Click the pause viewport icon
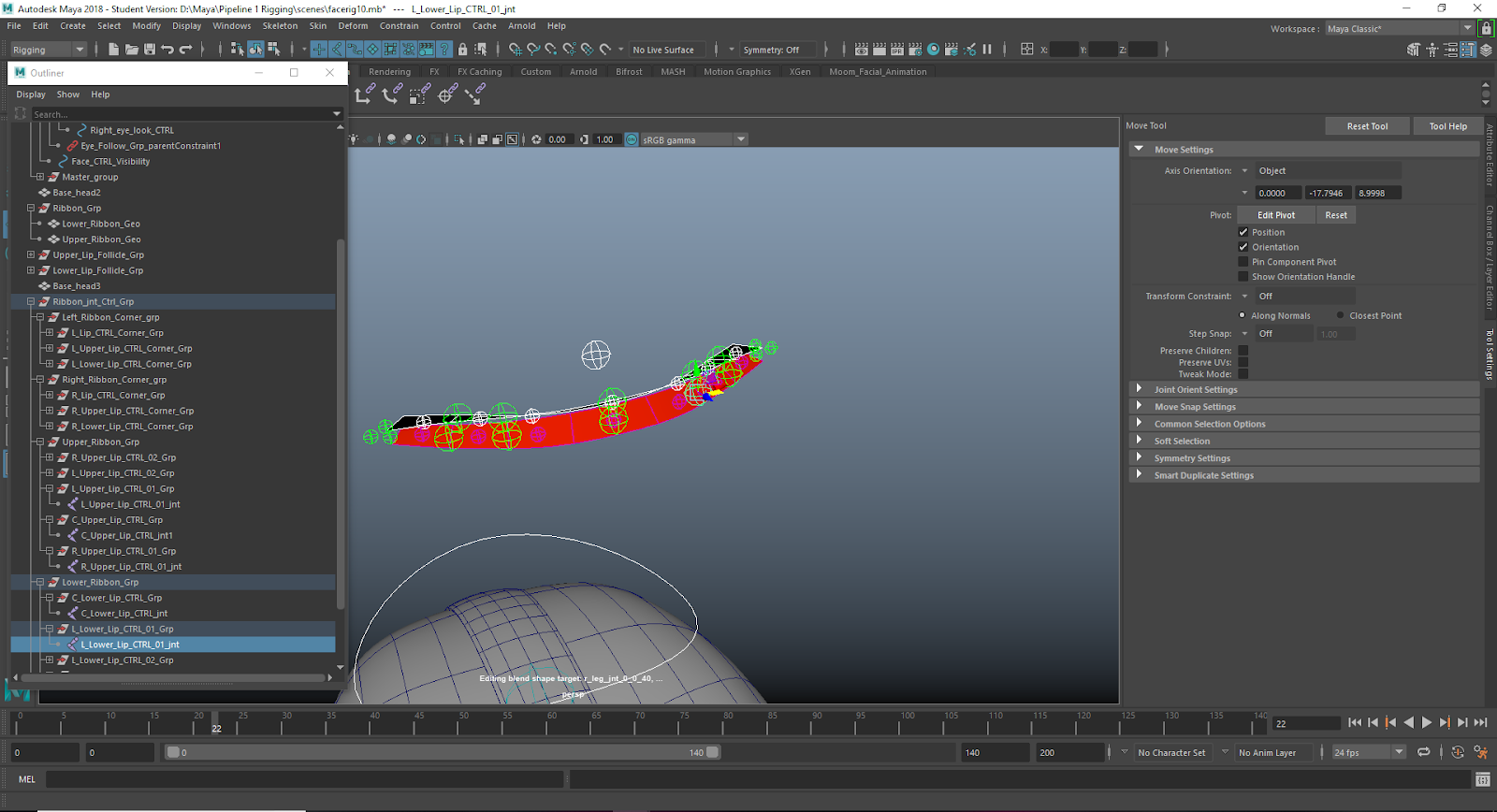This screenshot has width=1497, height=812. pyautogui.click(x=987, y=50)
